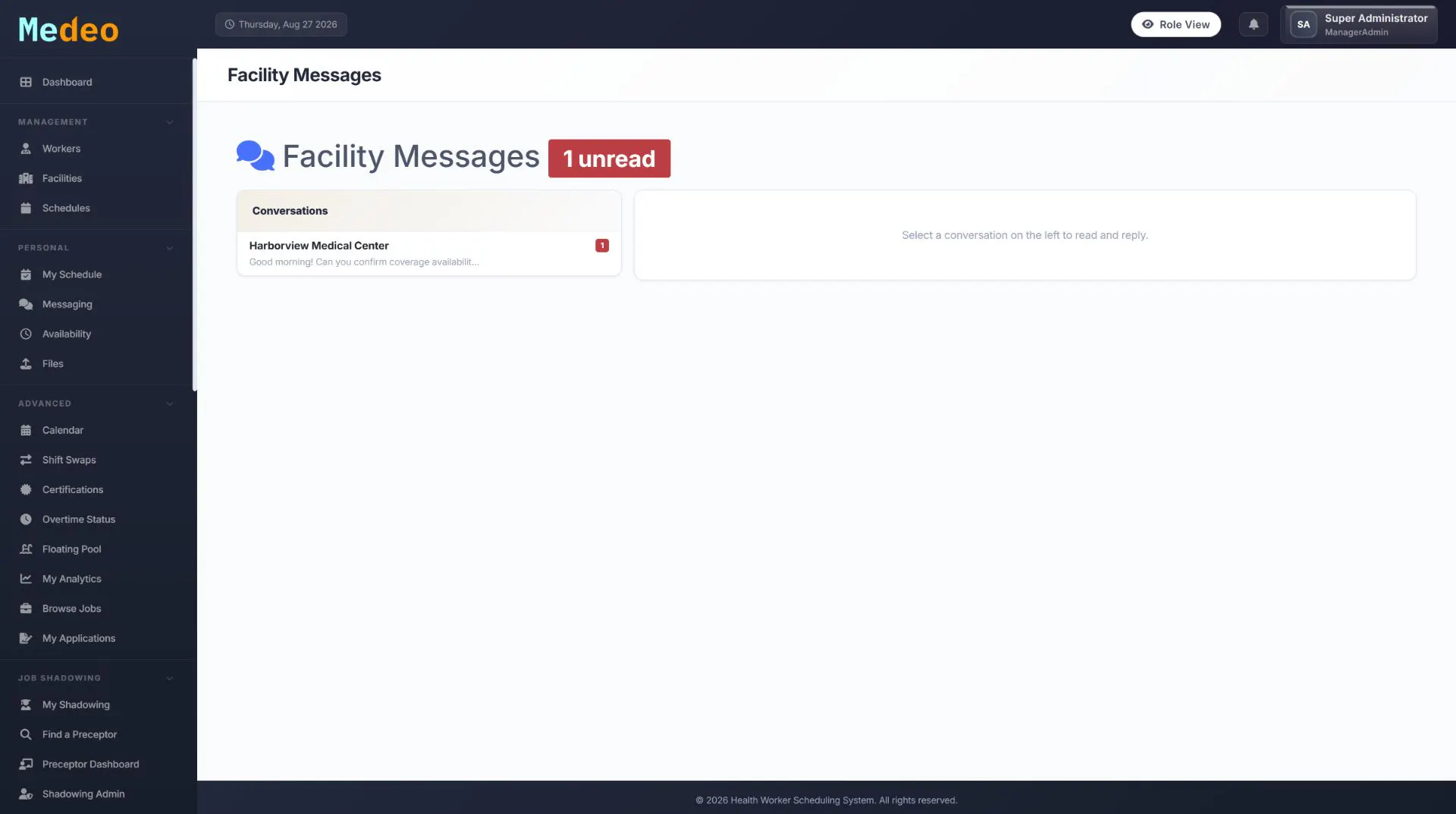
Task: Click the Facility Messages page title
Action: 304,75
